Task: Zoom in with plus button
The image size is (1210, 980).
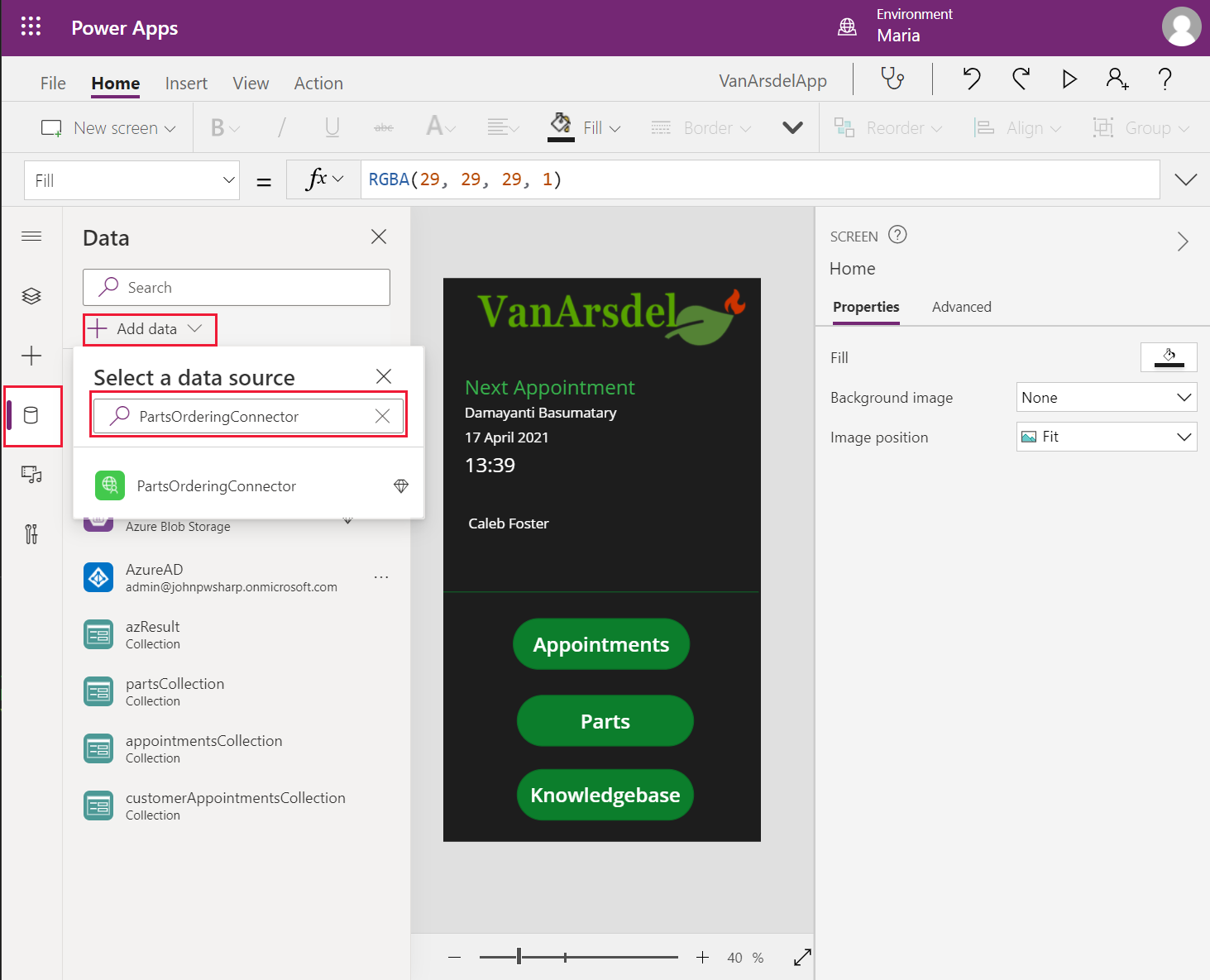Action: tap(702, 957)
